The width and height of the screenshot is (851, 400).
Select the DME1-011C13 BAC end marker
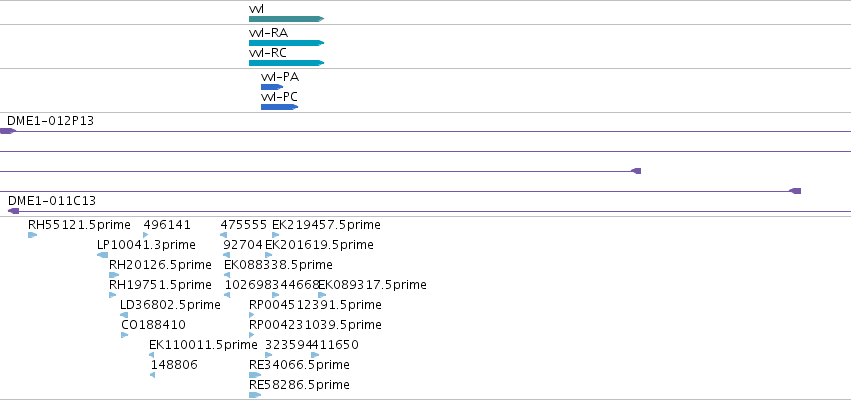pos(14,211)
